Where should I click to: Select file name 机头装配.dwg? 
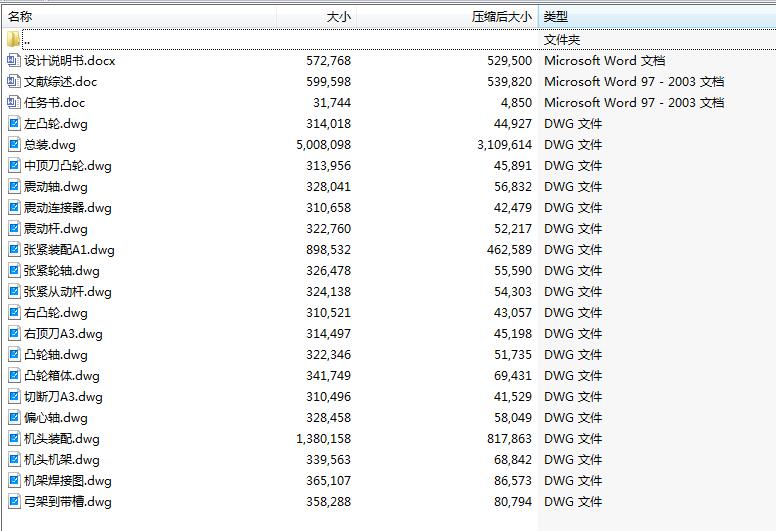click(x=62, y=439)
